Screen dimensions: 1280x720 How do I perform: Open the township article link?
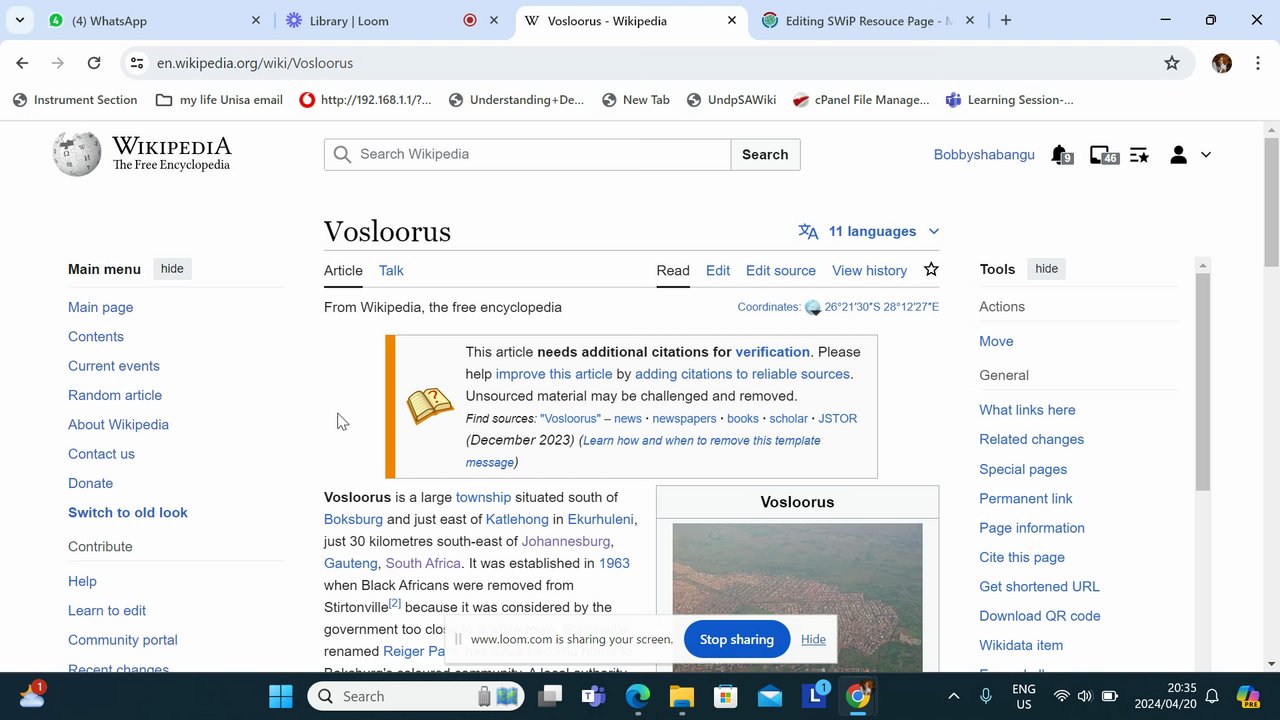tap(483, 497)
